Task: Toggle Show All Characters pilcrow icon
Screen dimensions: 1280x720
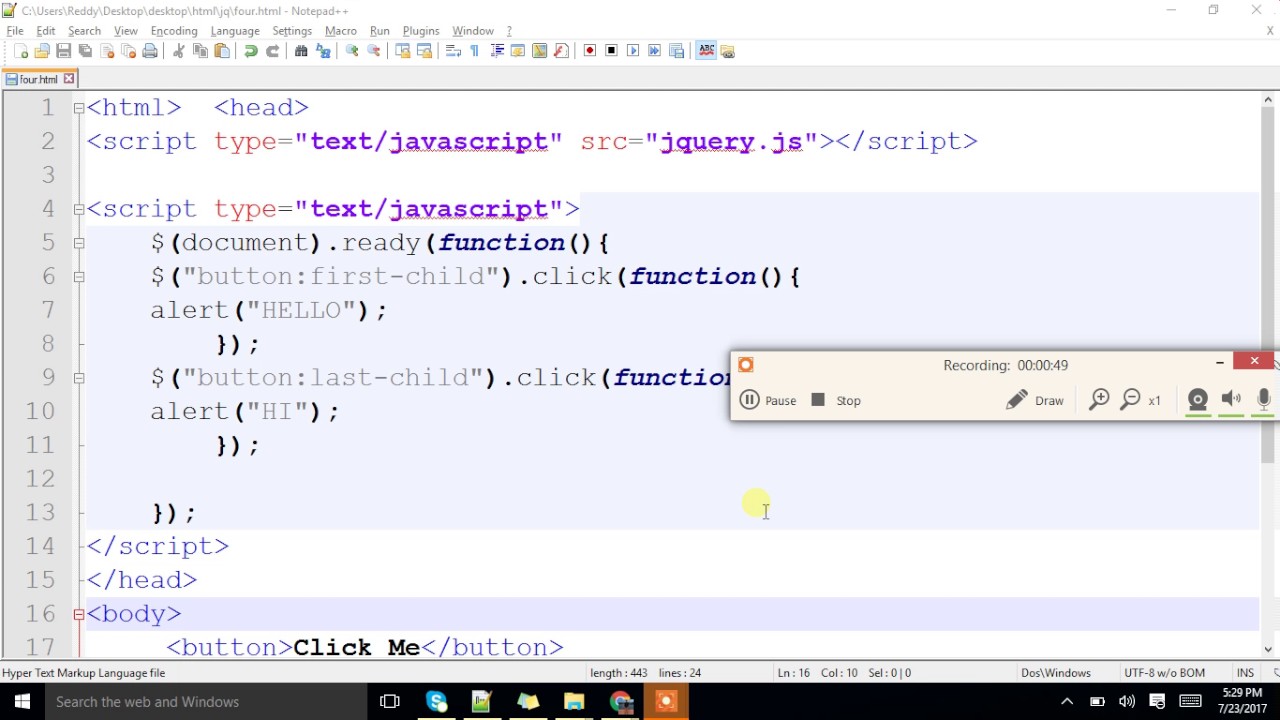Action: (x=474, y=51)
